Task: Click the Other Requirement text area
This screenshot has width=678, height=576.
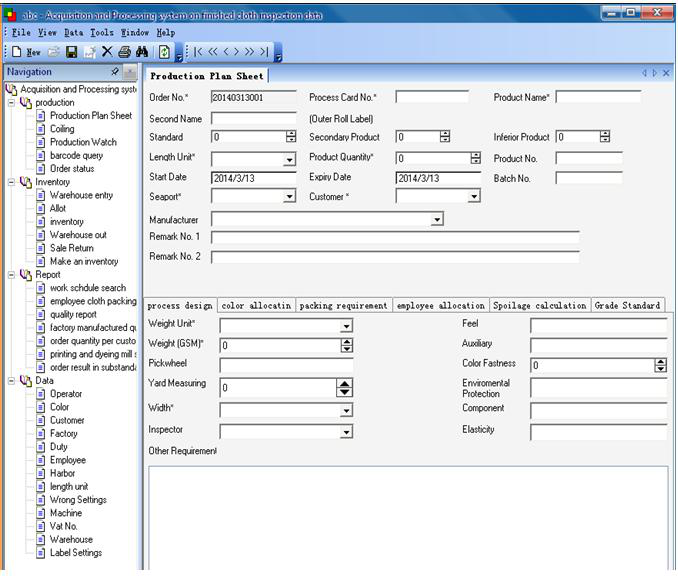Action: coord(408,518)
